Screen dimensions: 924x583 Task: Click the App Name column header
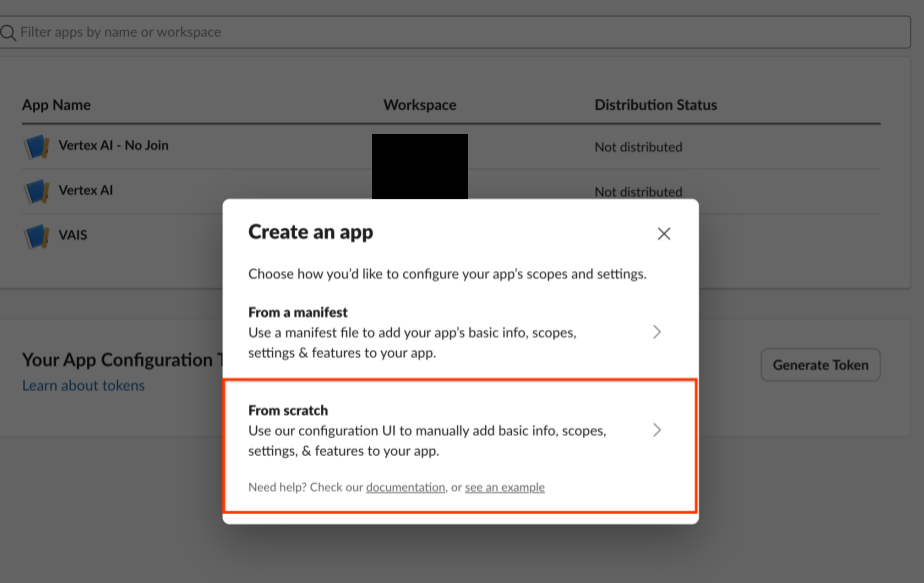pos(56,105)
